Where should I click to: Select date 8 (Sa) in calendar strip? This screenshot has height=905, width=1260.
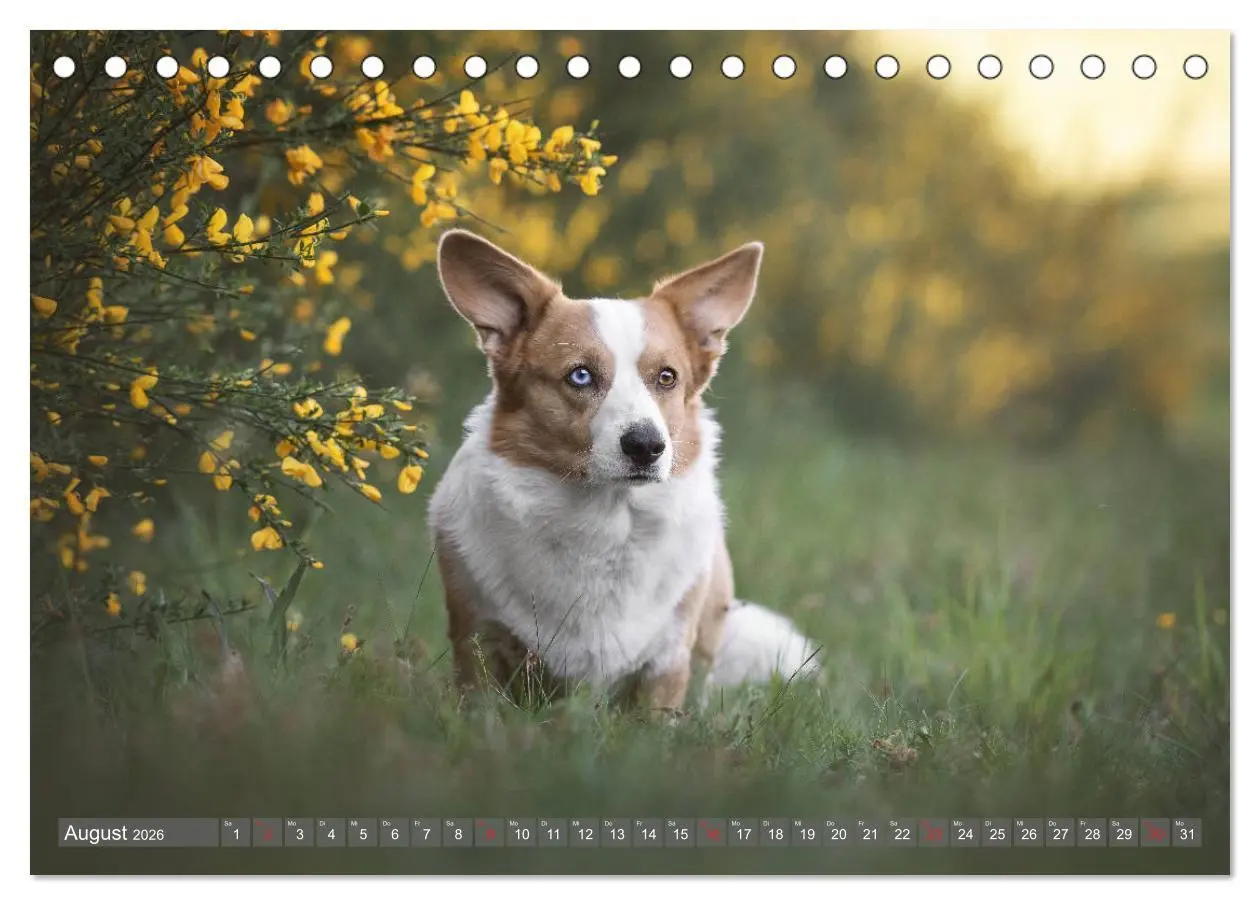458,833
